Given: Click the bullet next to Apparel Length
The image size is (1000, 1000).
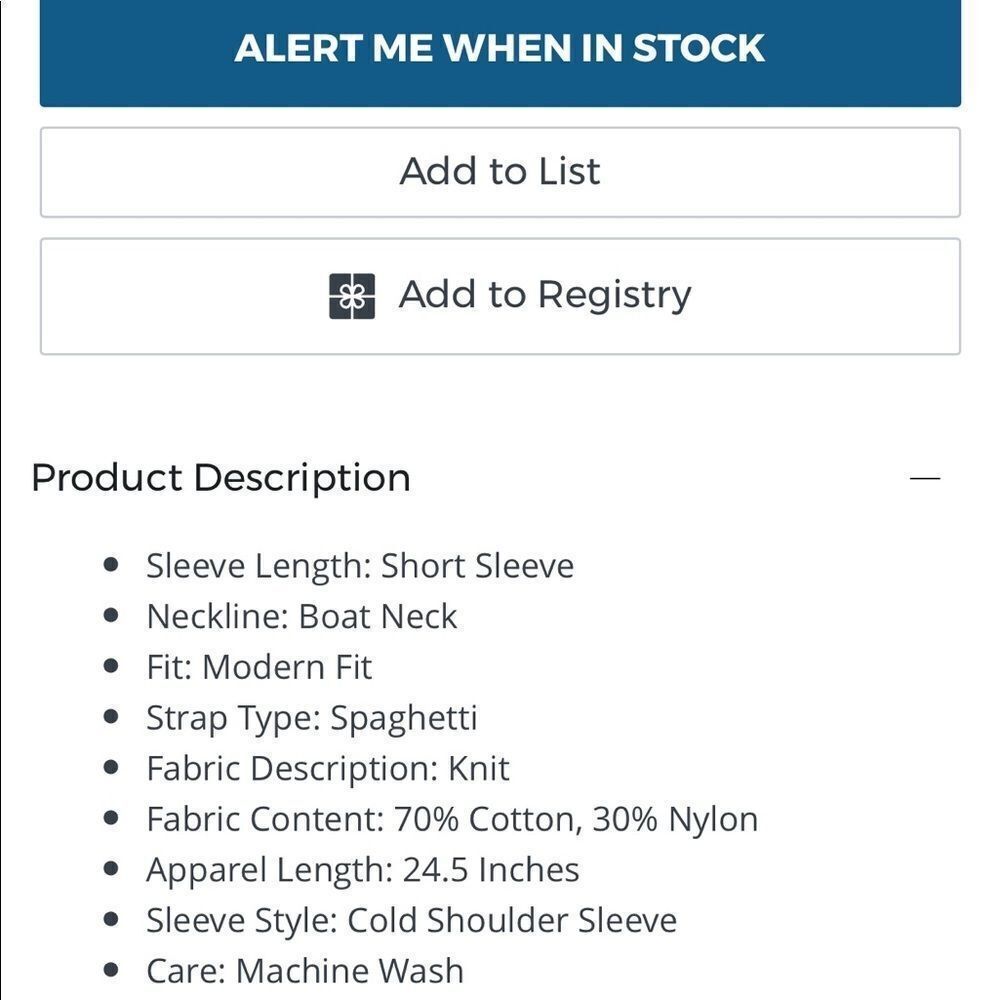Looking at the screenshot, I should pyautogui.click(x=111, y=869).
